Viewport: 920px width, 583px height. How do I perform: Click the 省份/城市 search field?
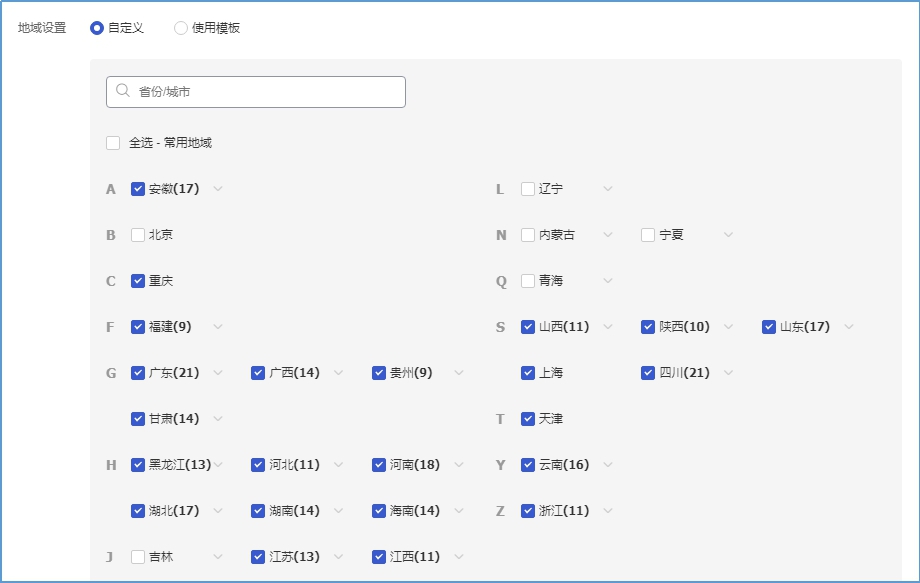[265, 92]
